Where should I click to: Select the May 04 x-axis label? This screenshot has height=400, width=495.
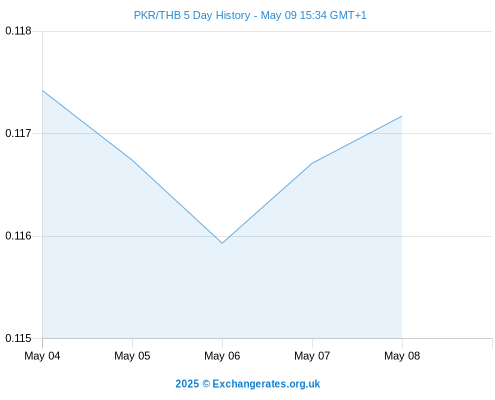point(42,356)
